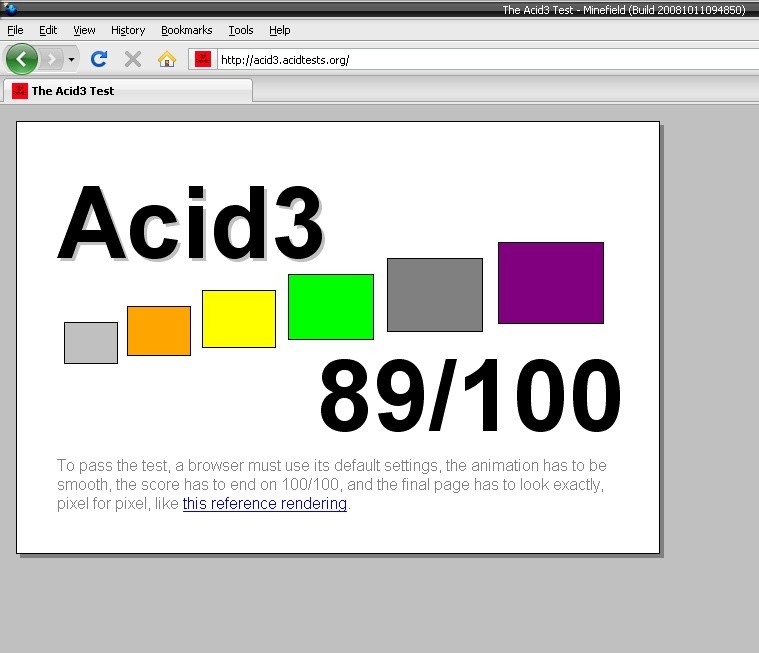Click the red favicon on the Acid3 tab
This screenshot has width=759, height=653.
tap(20, 91)
